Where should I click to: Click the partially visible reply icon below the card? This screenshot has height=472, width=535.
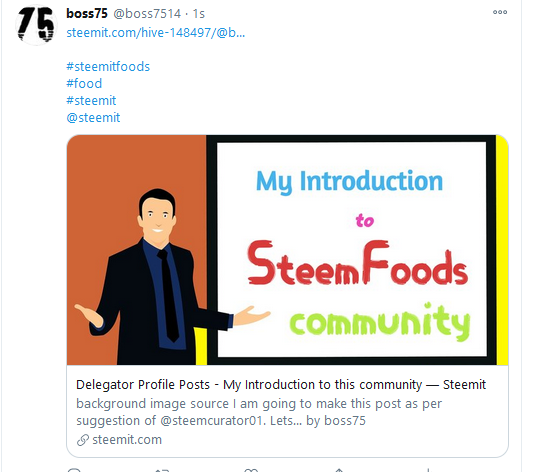74,470
